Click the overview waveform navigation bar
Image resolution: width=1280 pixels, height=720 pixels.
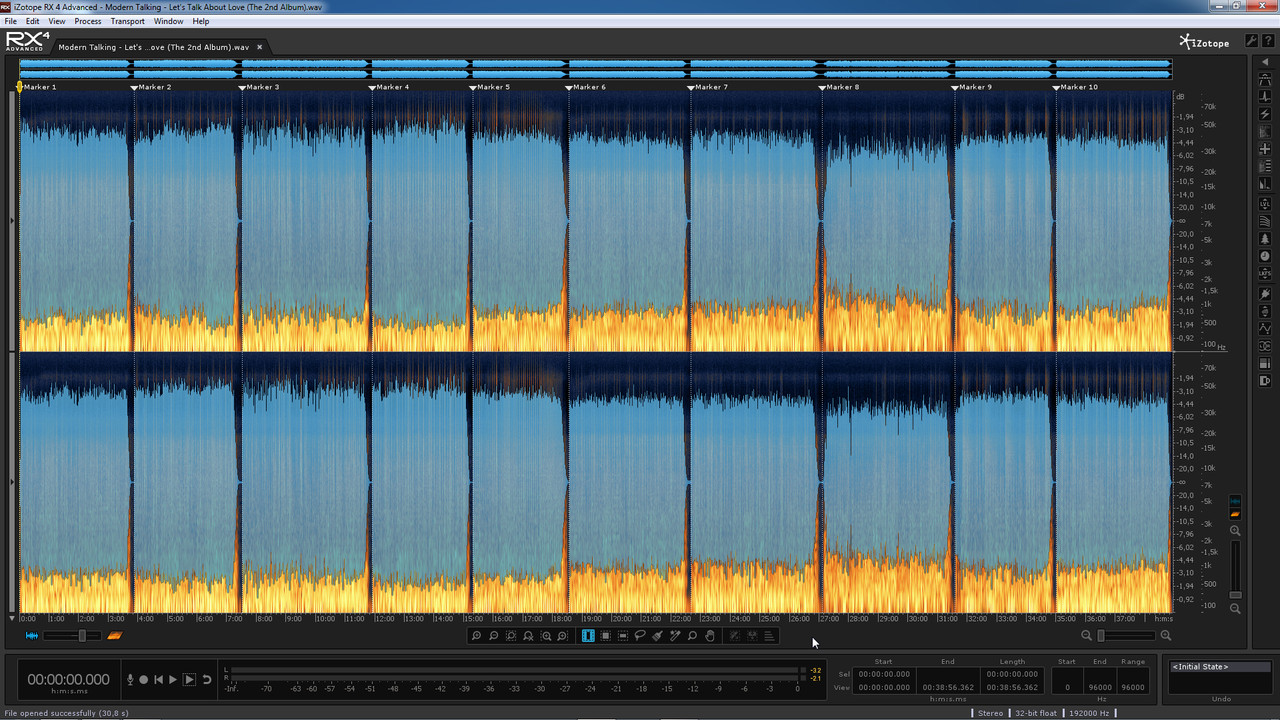point(595,69)
